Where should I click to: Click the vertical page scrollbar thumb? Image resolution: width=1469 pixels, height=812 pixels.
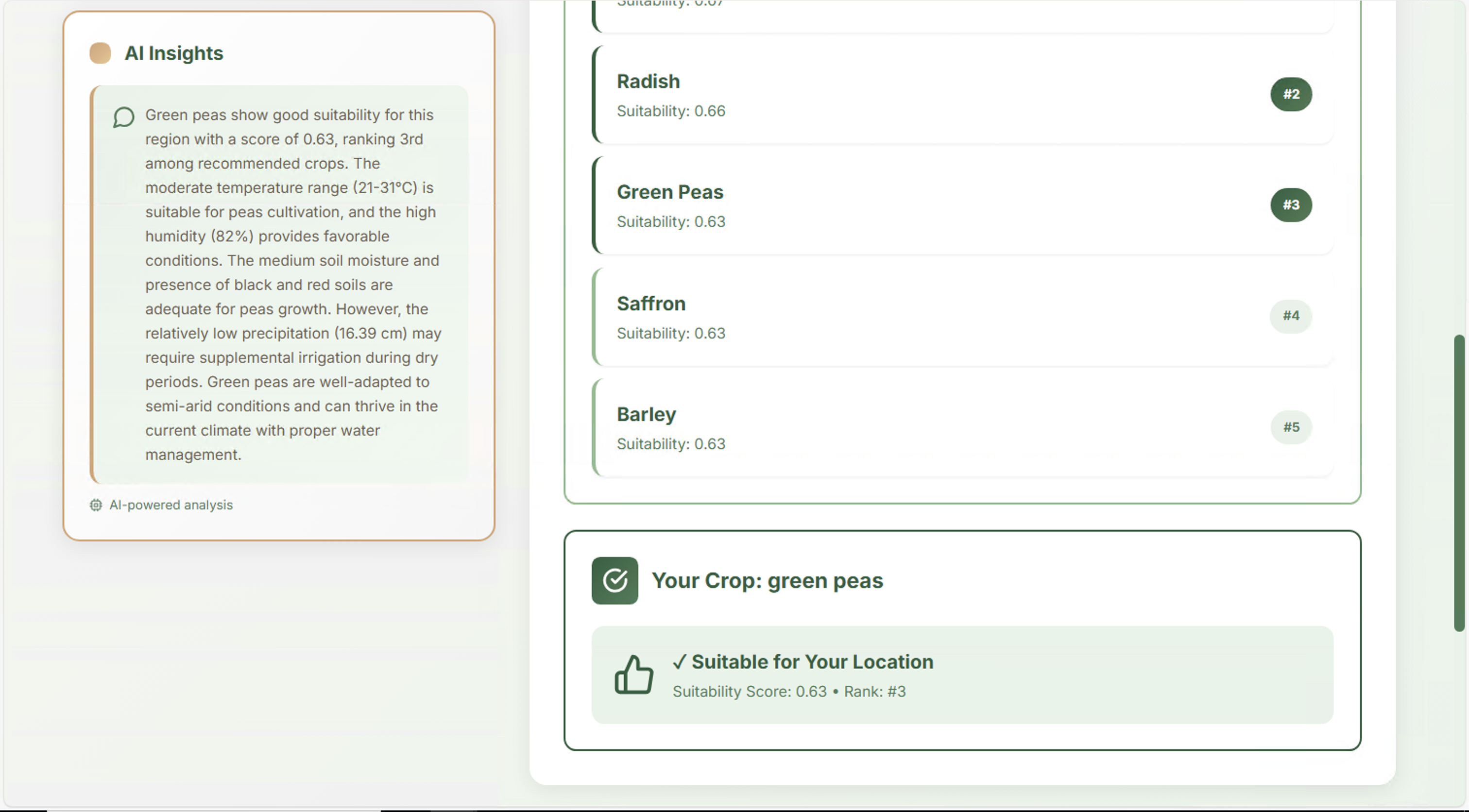(1459, 484)
